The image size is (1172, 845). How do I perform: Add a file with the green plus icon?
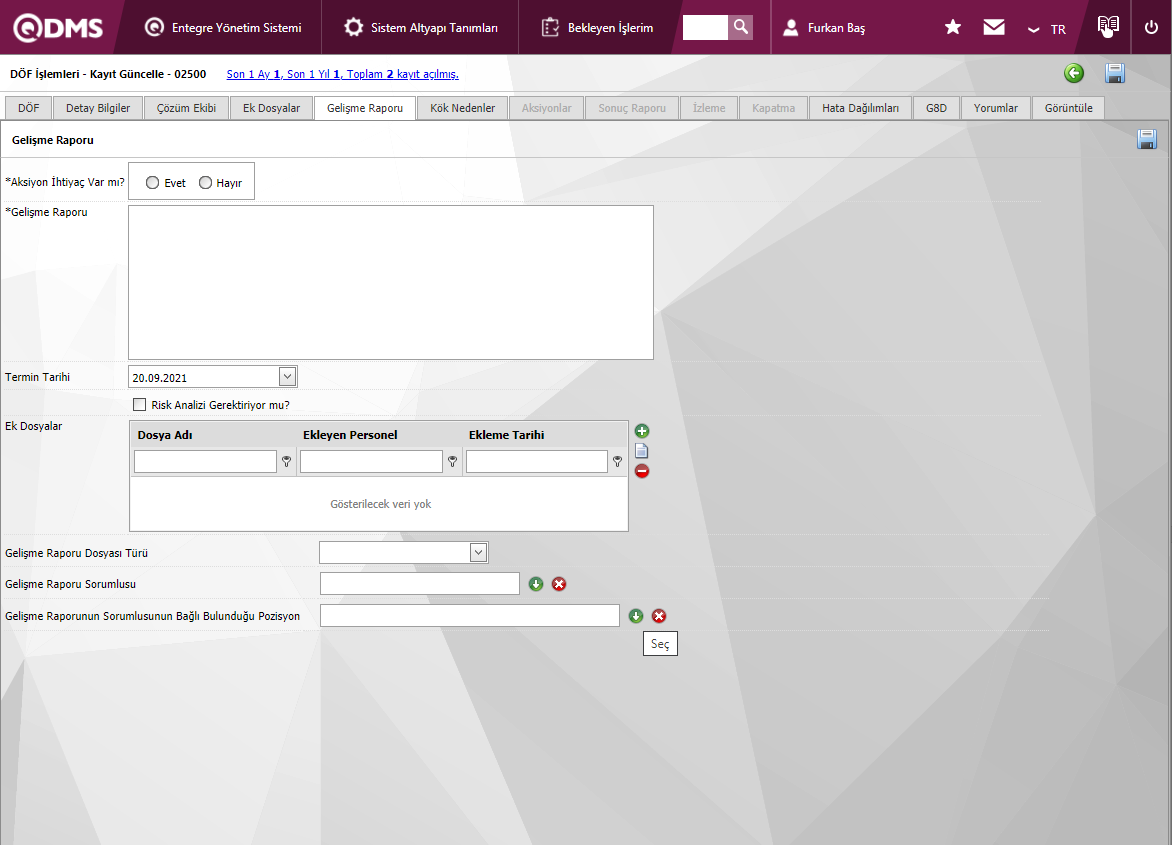coord(642,431)
